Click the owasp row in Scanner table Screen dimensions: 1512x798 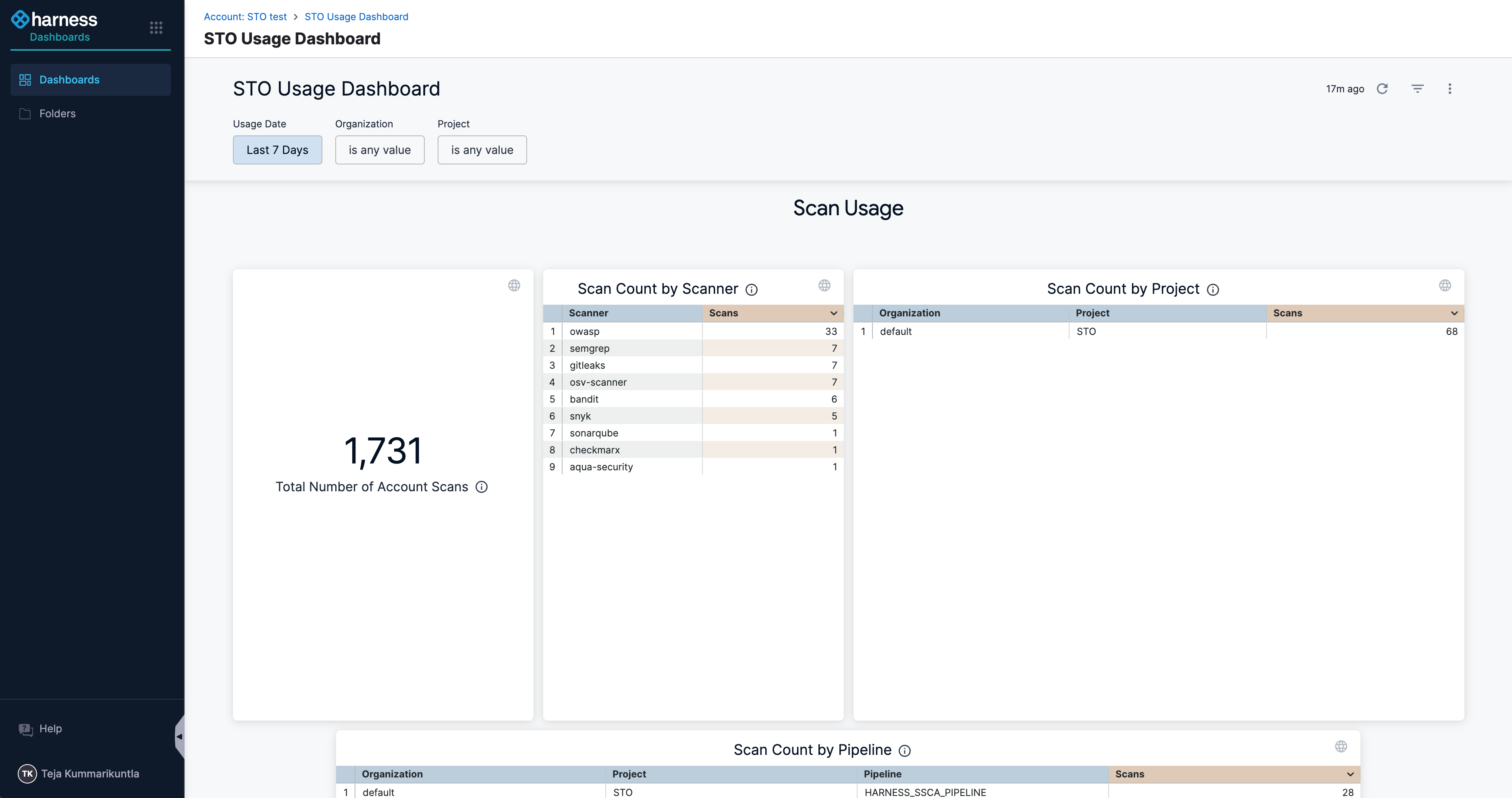[584, 331]
